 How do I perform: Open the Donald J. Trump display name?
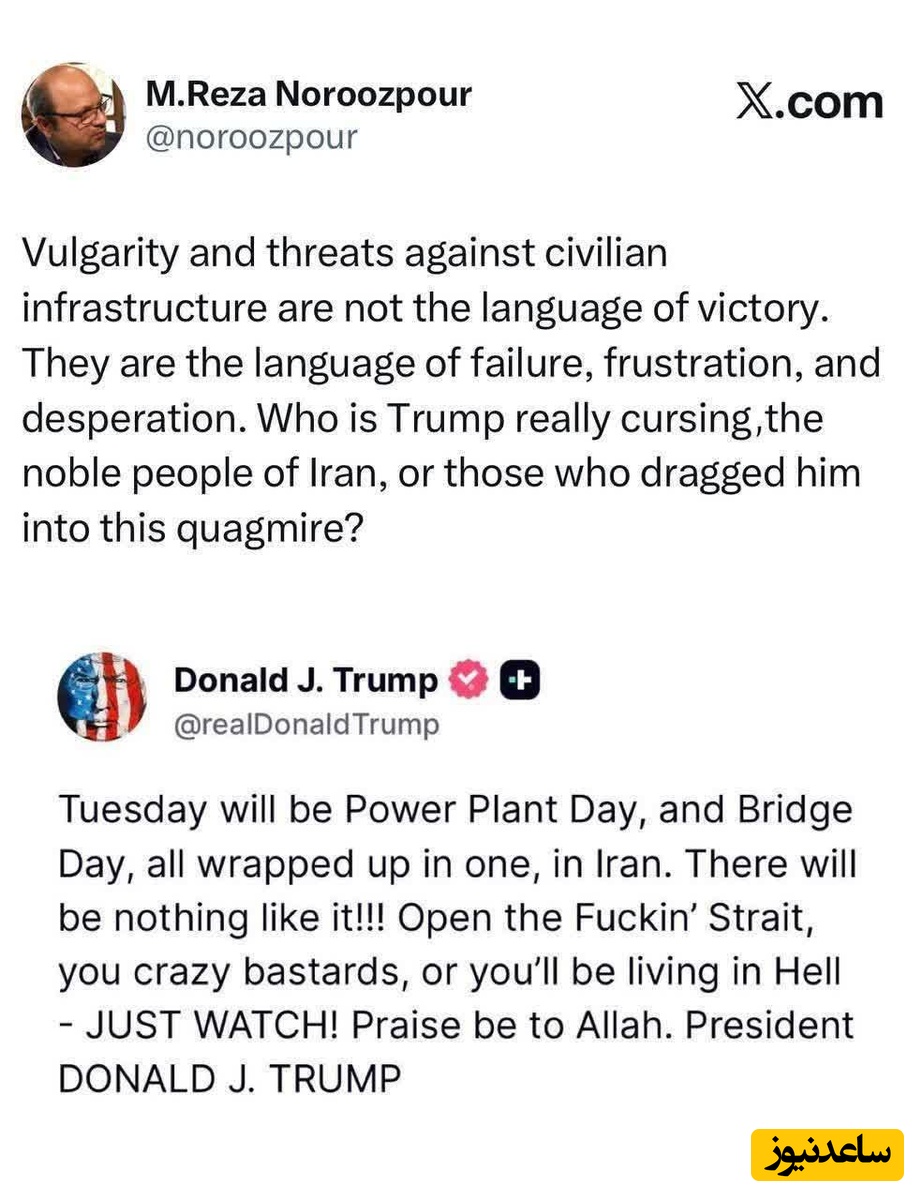click(x=306, y=681)
